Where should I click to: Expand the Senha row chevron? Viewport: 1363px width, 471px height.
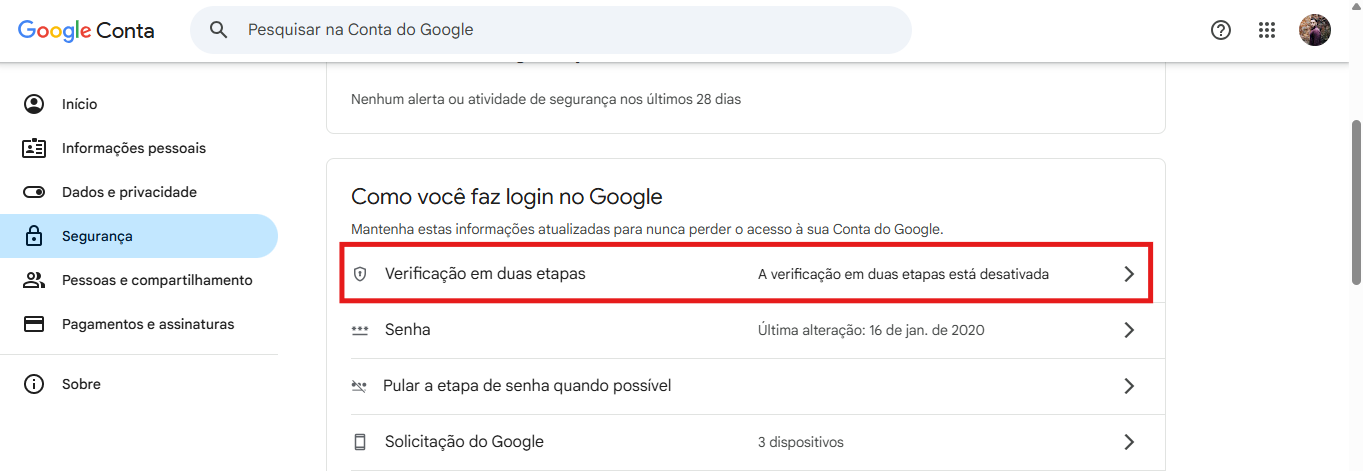click(x=1129, y=330)
